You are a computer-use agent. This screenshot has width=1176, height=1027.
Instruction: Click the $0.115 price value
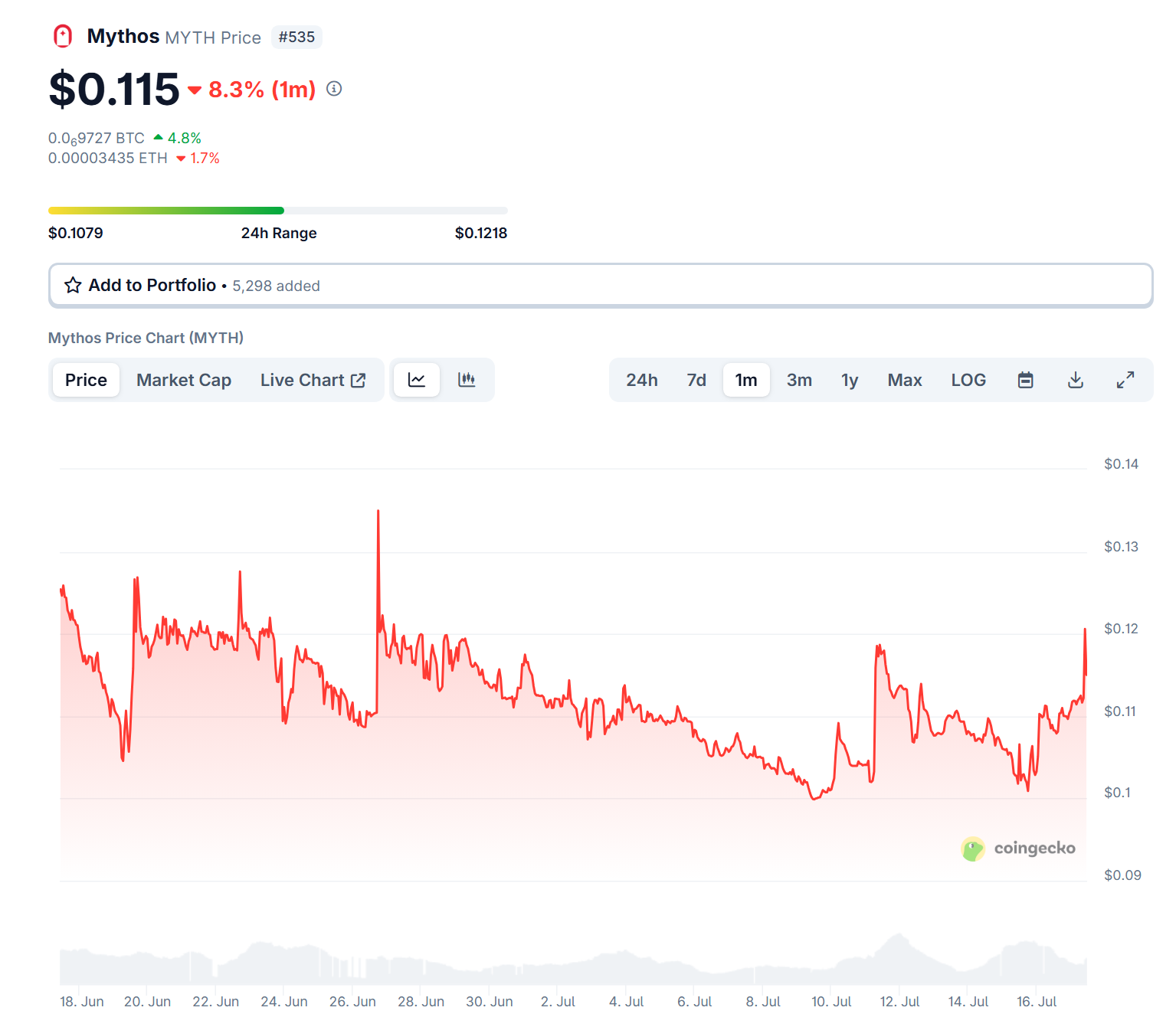(x=113, y=89)
